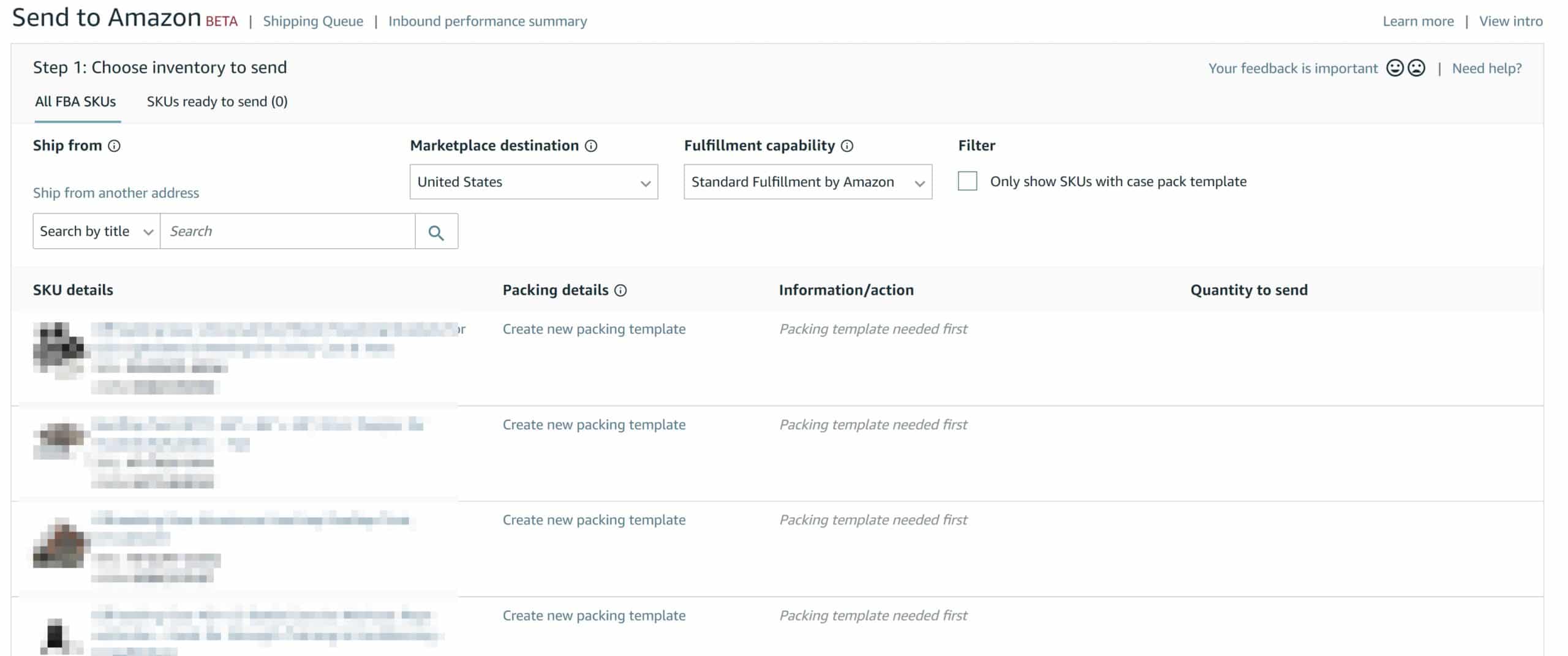Click the Learn more link
The height and width of the screenshot is (656, 1568).
[x=1418, y=21]
